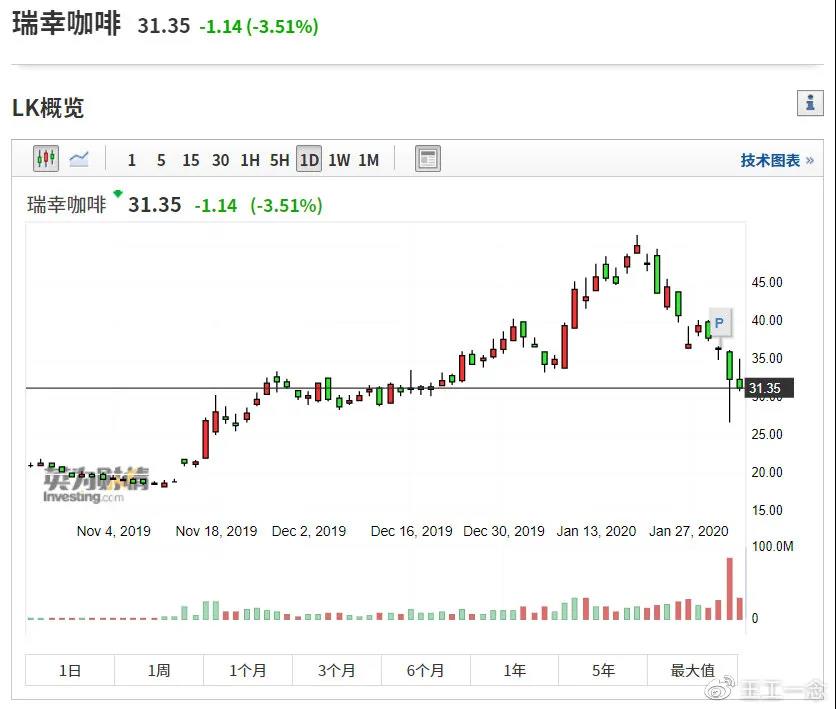Screen dimensions: 836x709
Task: Select the 1年 range tab
Action: pos(514,670)
